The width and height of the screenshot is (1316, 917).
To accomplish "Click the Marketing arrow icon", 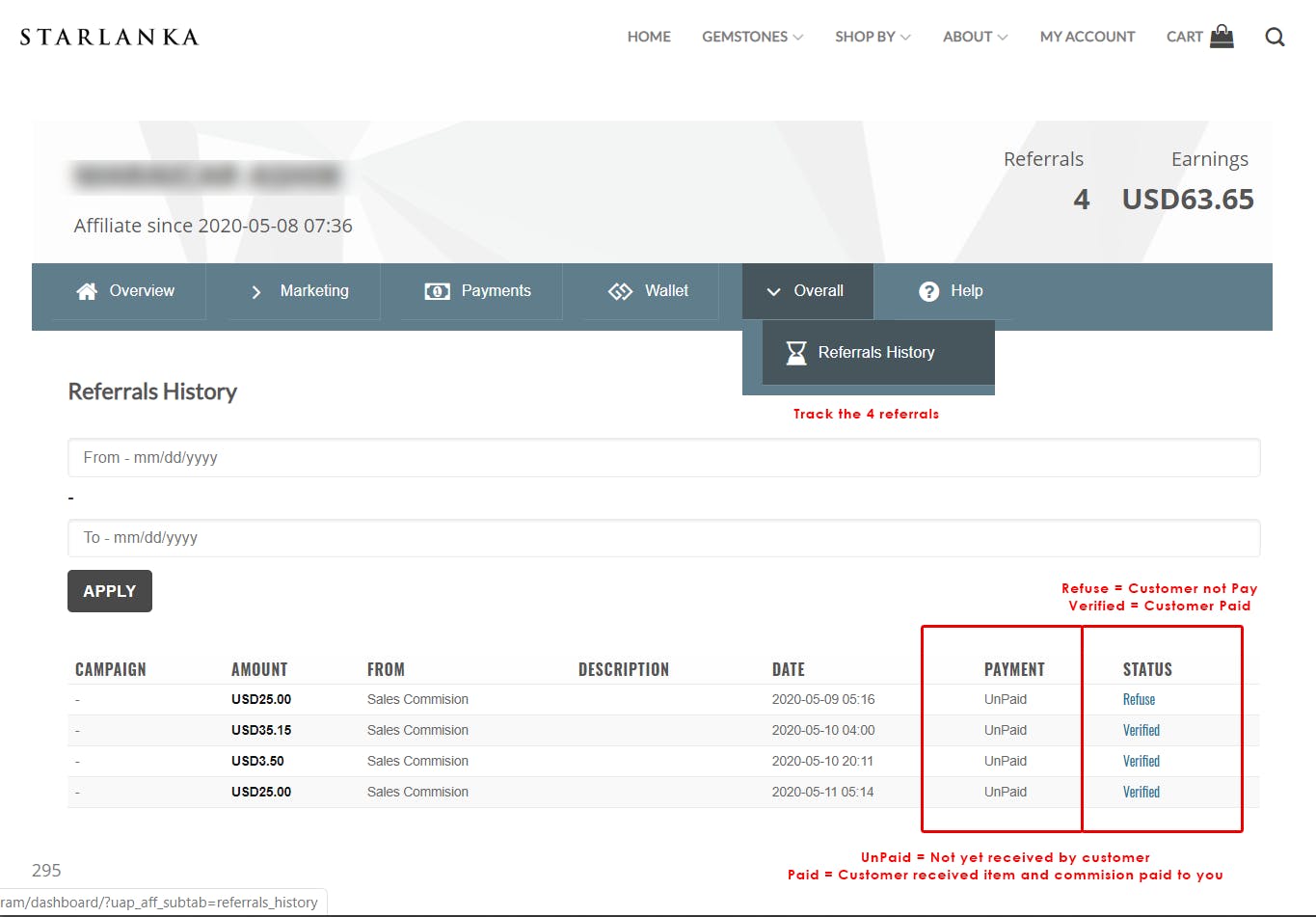I will (255, 291).
